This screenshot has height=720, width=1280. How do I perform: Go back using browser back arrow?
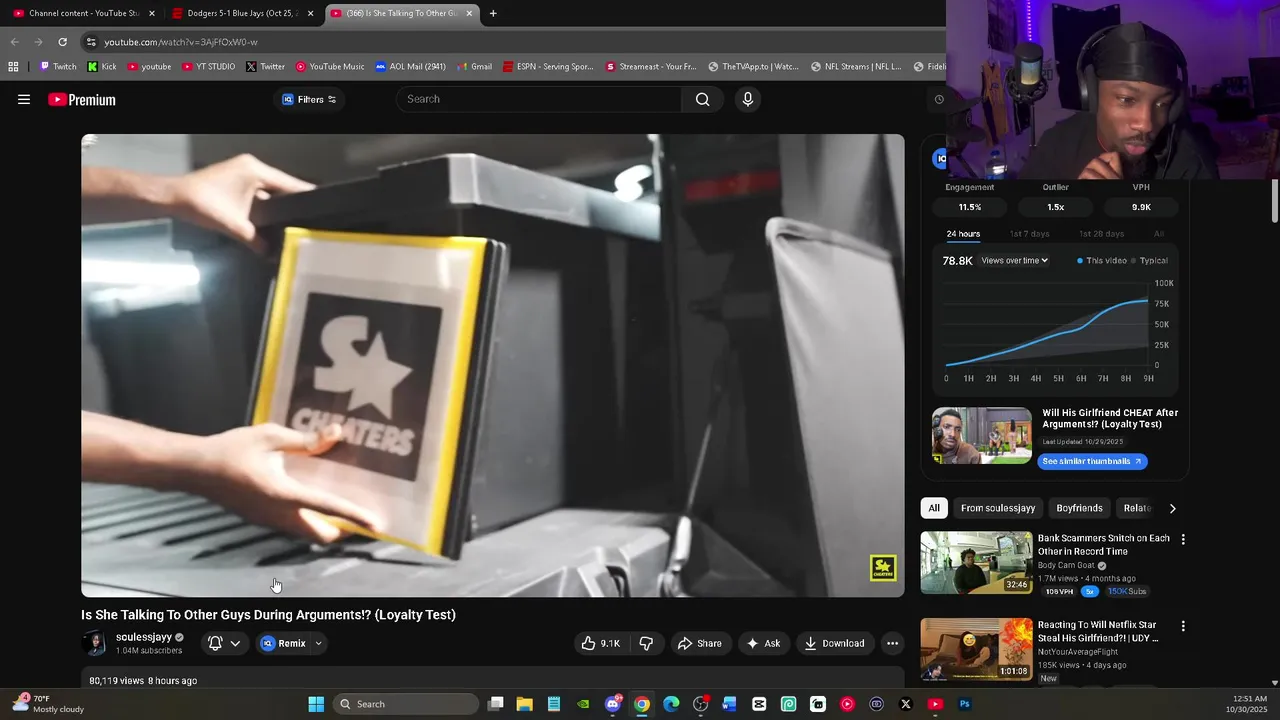pyautogui.click(x=14, y=42)
